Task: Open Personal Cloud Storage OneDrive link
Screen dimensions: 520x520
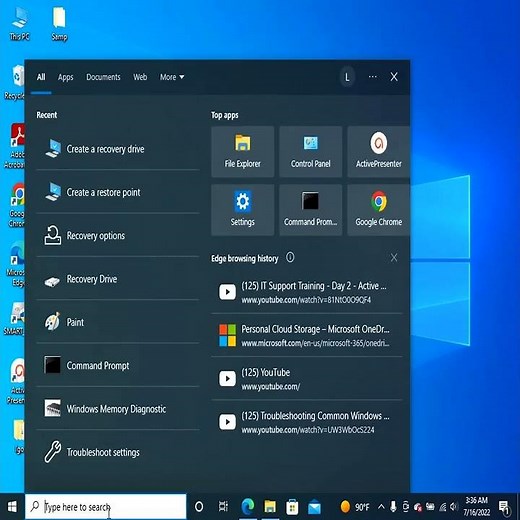Action: click(307, 335)
